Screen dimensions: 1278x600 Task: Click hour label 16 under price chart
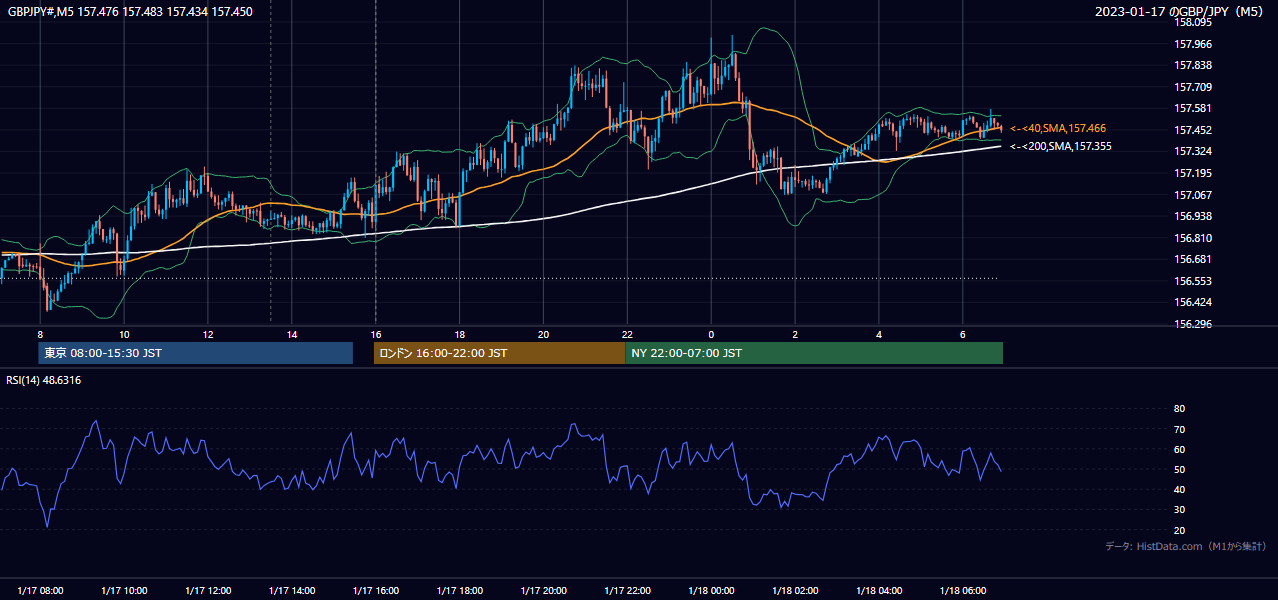pyautogui.click(x=375, y=334)
